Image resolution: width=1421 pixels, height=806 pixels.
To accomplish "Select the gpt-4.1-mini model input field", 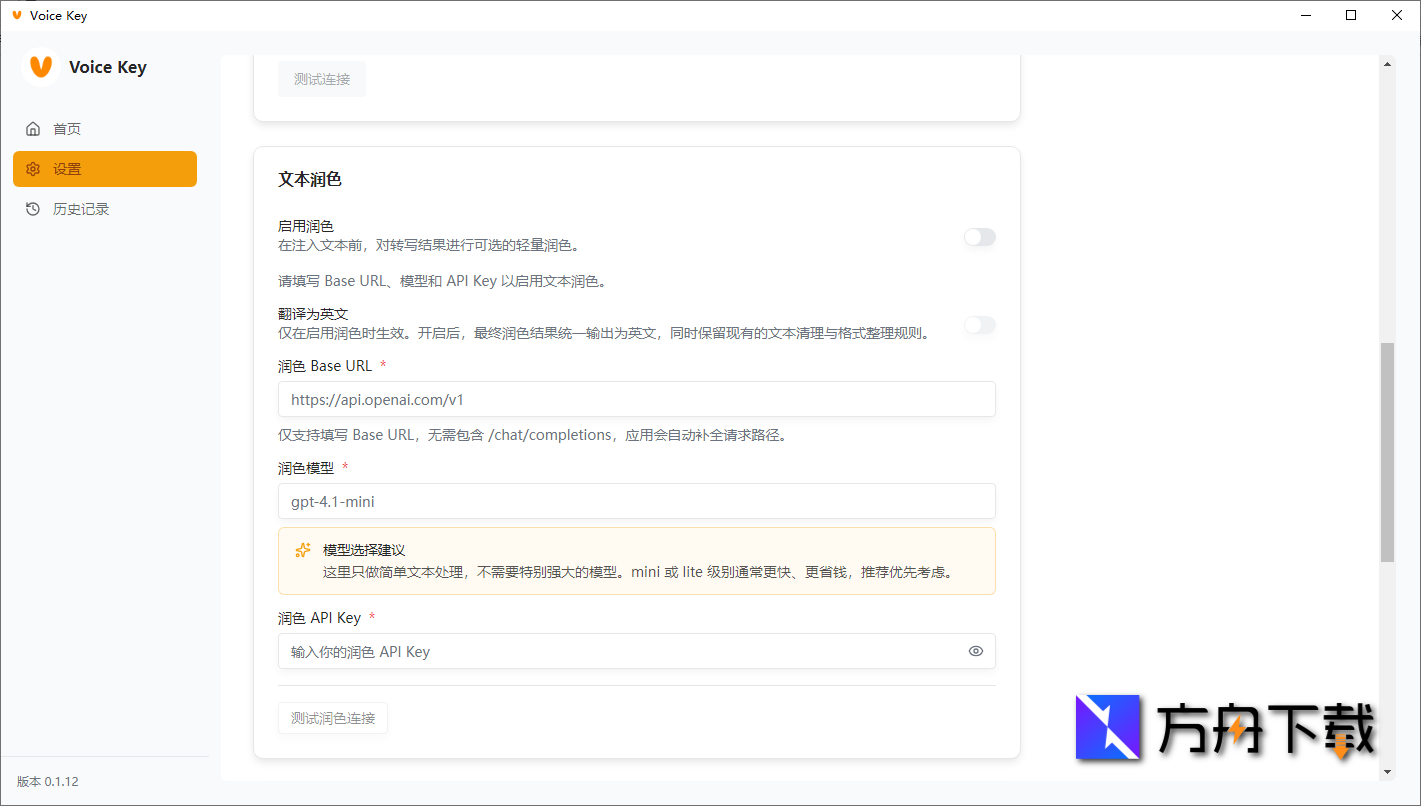I will tap(636, 501).
